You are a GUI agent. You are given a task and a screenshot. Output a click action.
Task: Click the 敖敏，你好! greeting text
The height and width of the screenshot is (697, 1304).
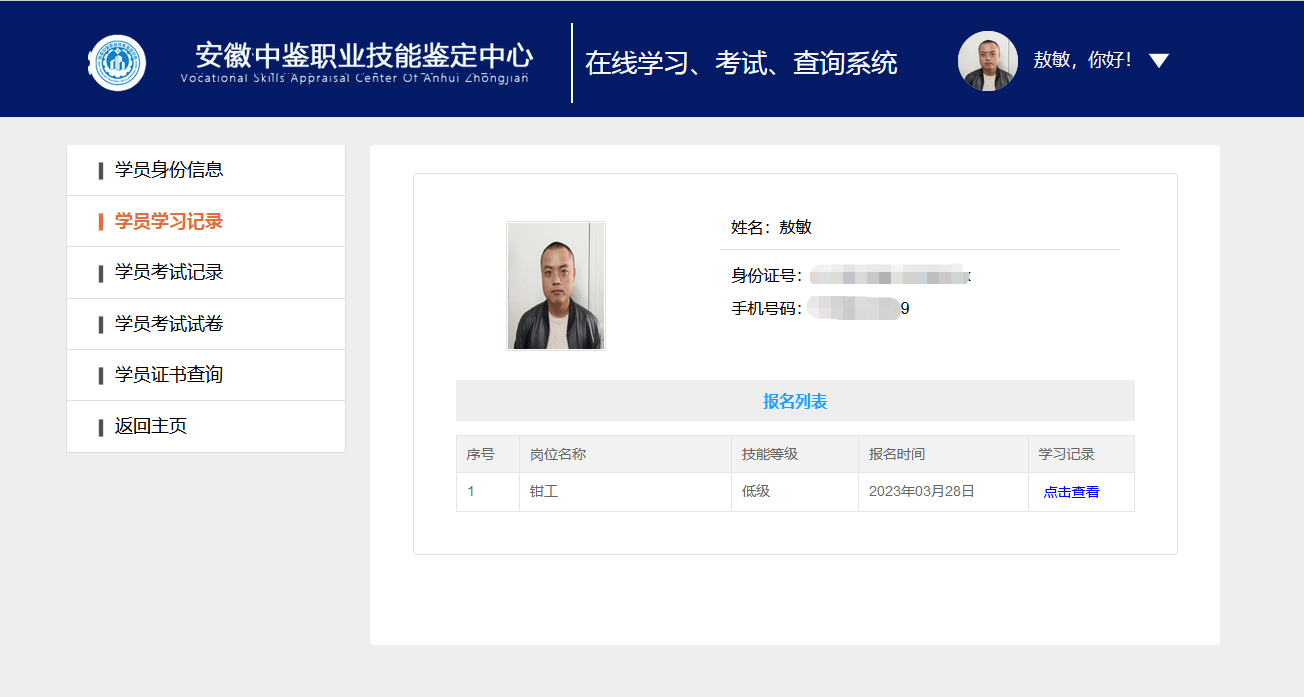1082,60
